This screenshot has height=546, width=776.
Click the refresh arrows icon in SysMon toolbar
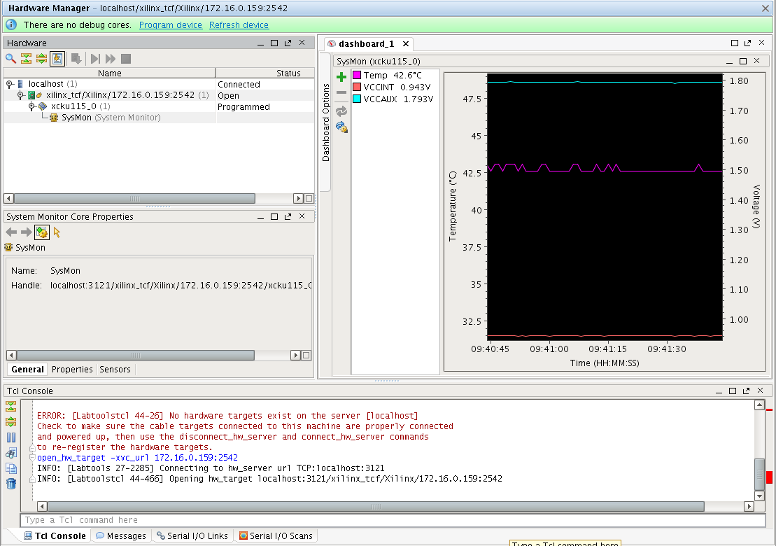pyautogui.click(x=341, y=111)
